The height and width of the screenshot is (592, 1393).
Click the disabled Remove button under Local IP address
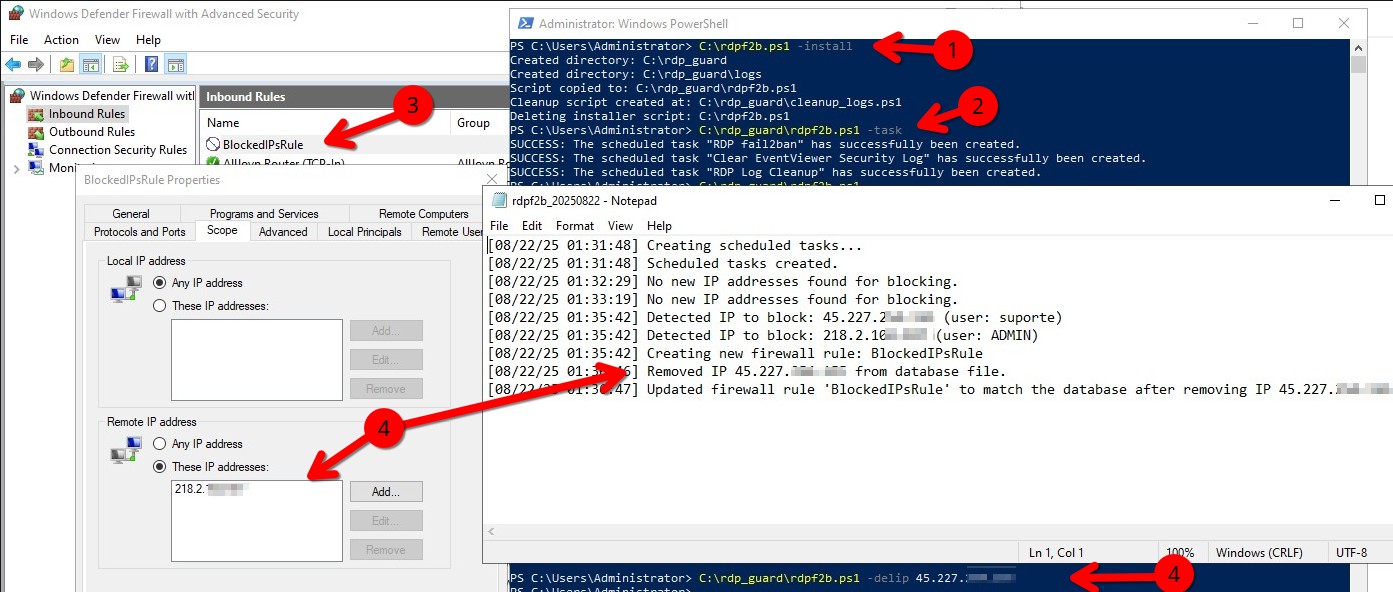[386, 389]
